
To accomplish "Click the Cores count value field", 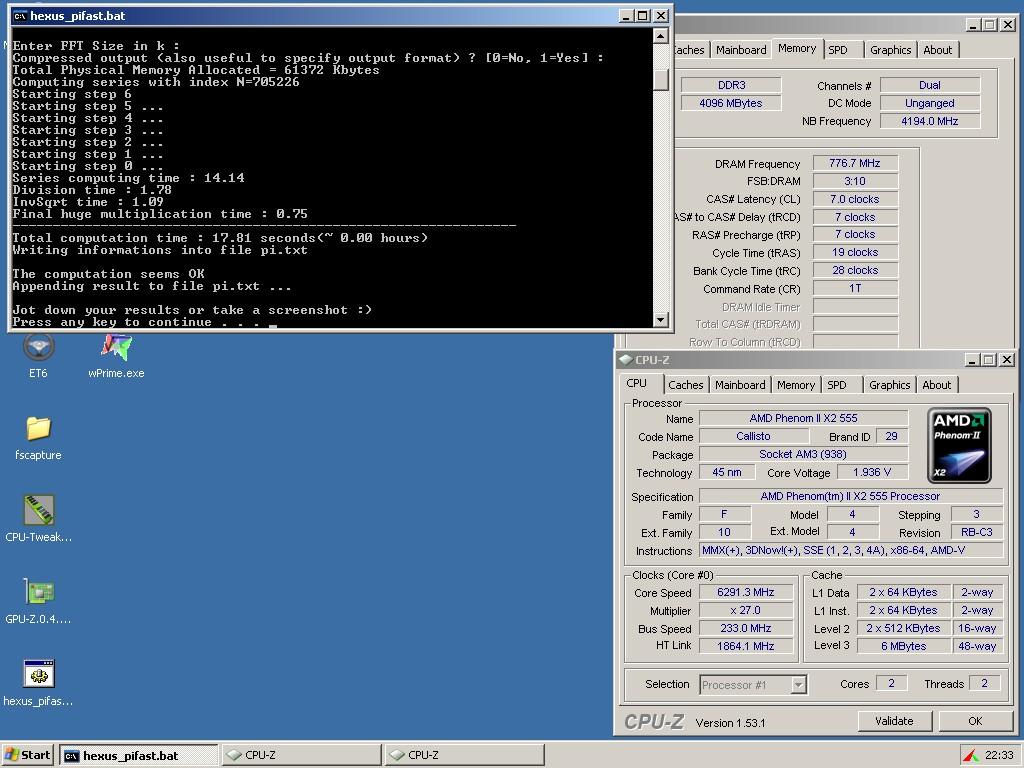I will tap(891, 683).
